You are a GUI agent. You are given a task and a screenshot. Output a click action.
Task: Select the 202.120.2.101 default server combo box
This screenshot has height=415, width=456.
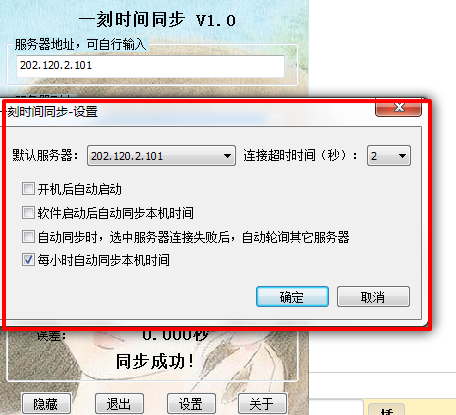pos(161,156)
